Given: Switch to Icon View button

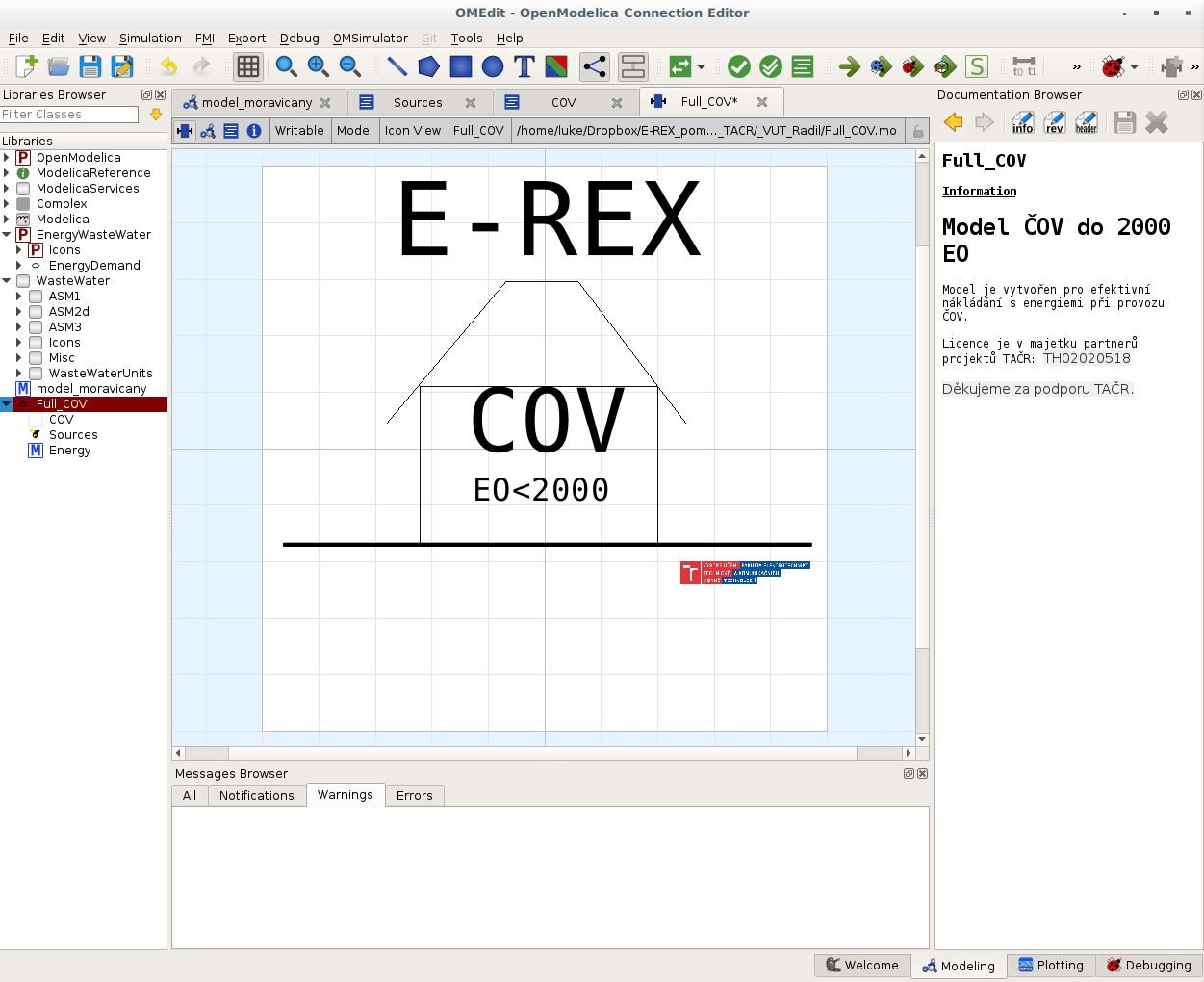Looking at the screenshot, I should (185, 131).
